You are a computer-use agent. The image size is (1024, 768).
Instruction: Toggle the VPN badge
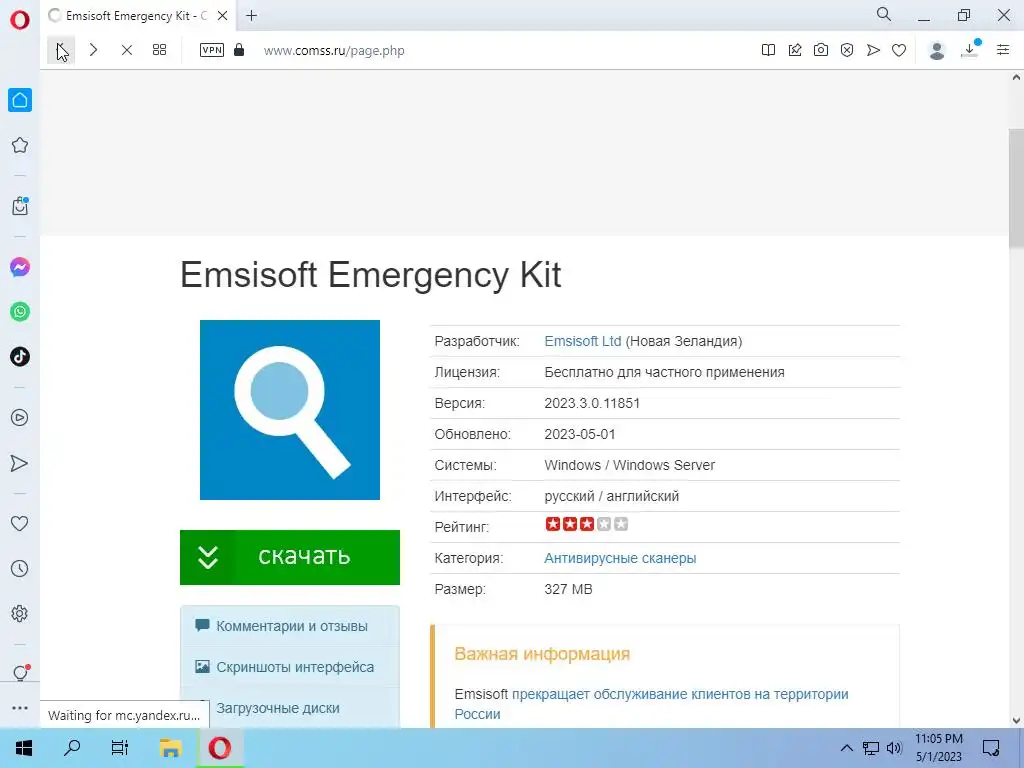click(x=212, y=50)
